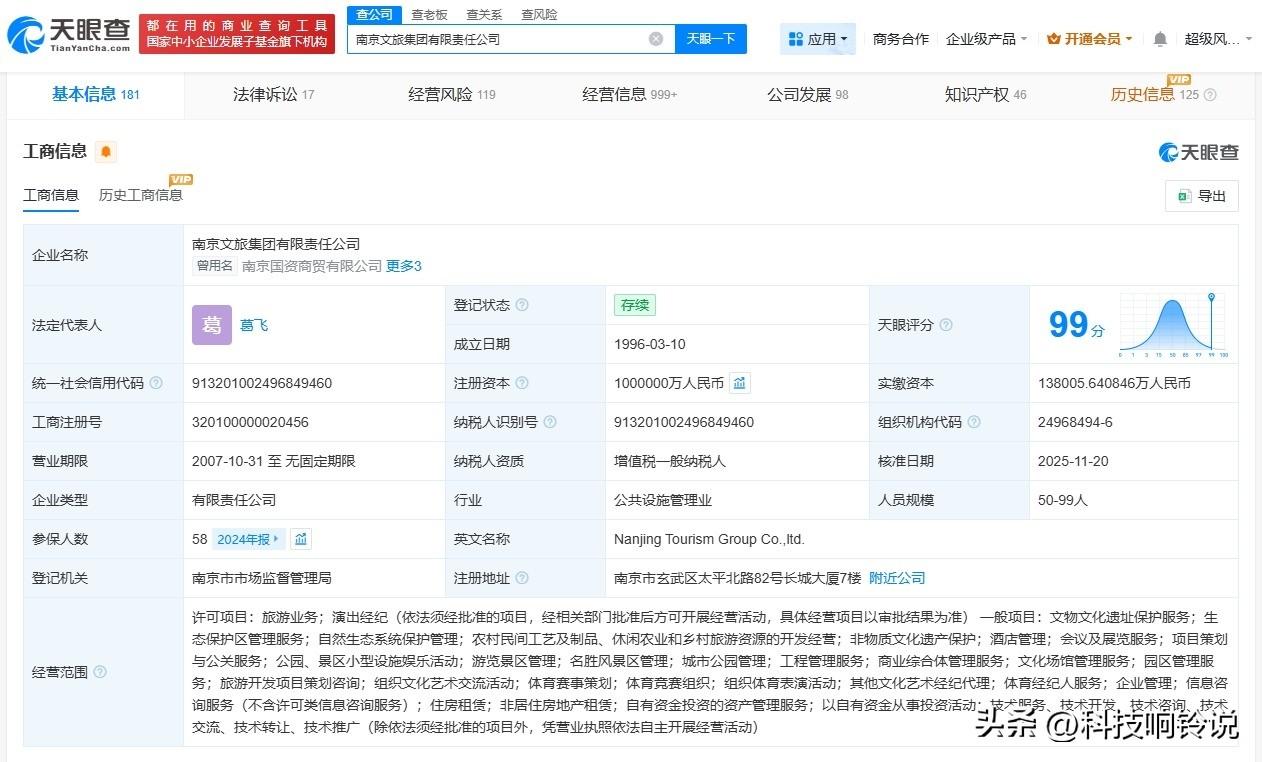
Task: Open legal representative 葛飞 link
Action: [254, 325]
